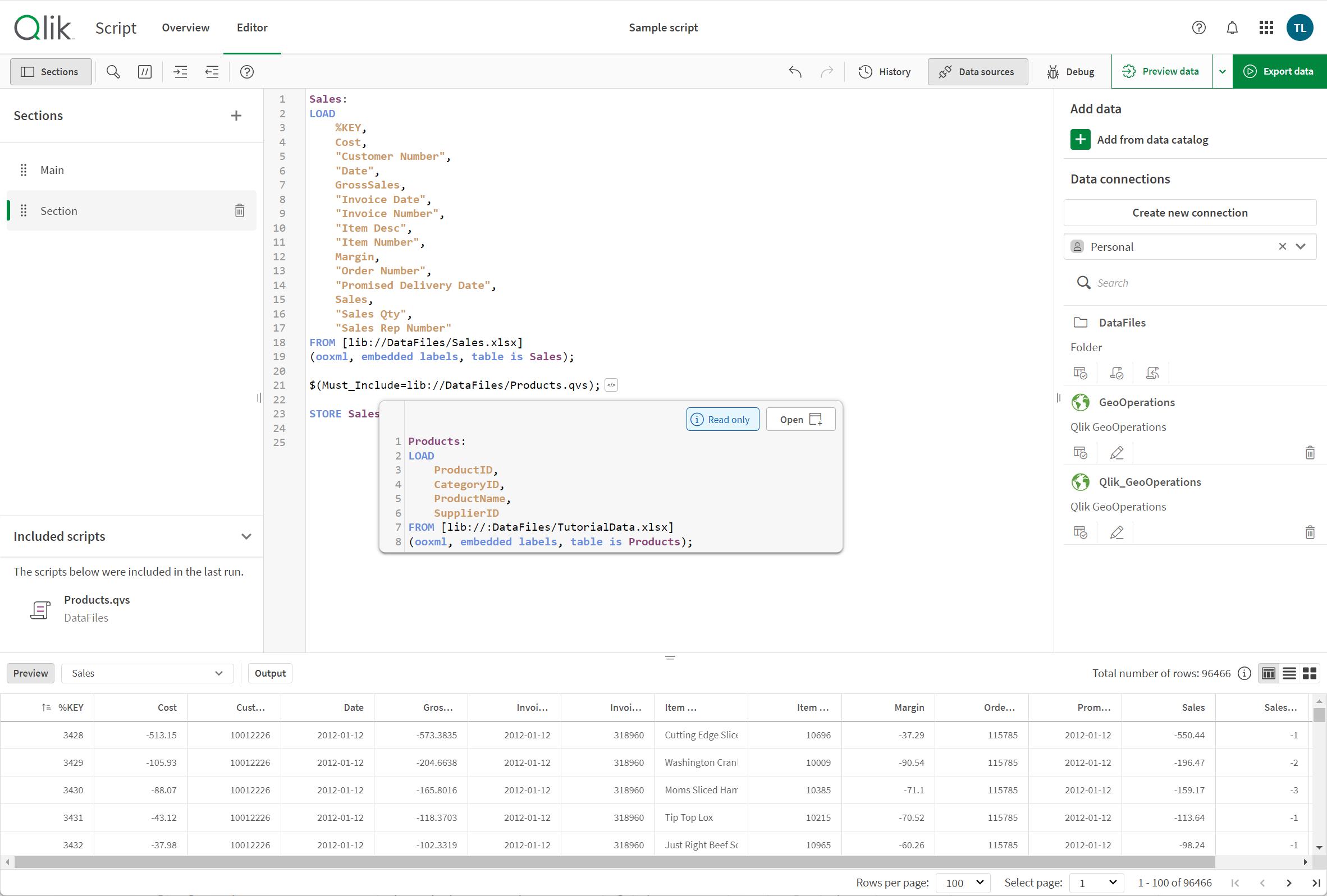The image size is (1327, 896).
Task: Scroll the preview data table horizontally
Action: point(663,862)
